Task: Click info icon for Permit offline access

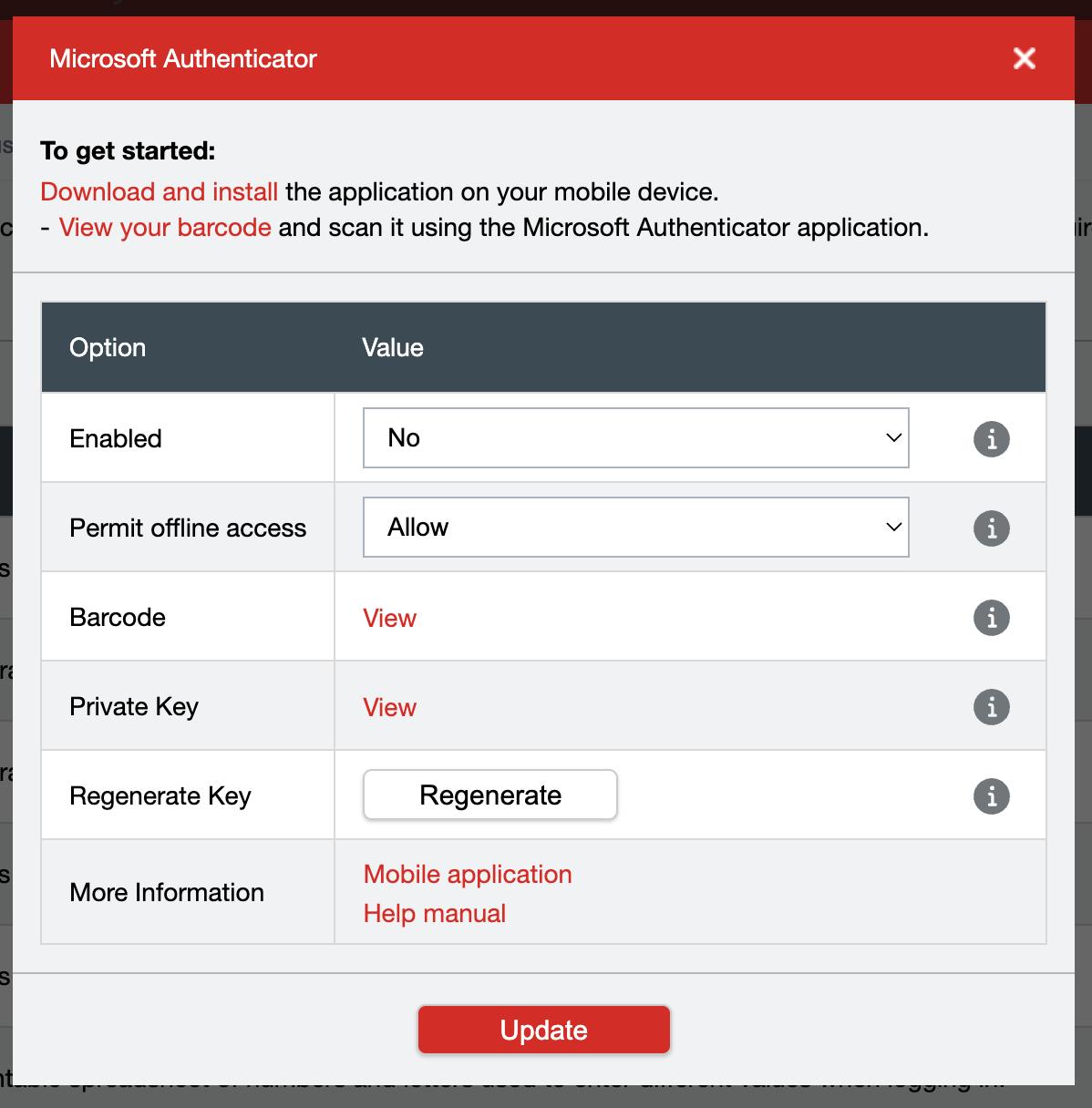Action: (991, 528)
